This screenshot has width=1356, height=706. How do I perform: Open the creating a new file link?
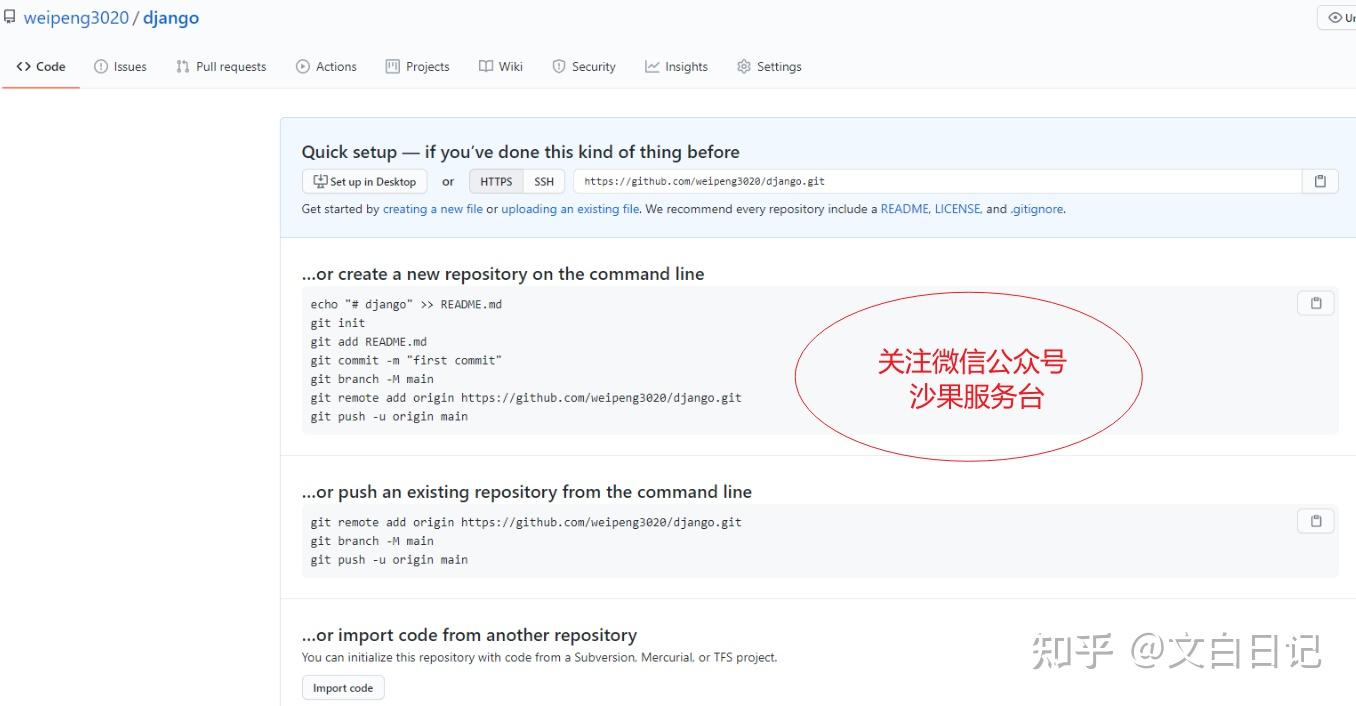432,209
